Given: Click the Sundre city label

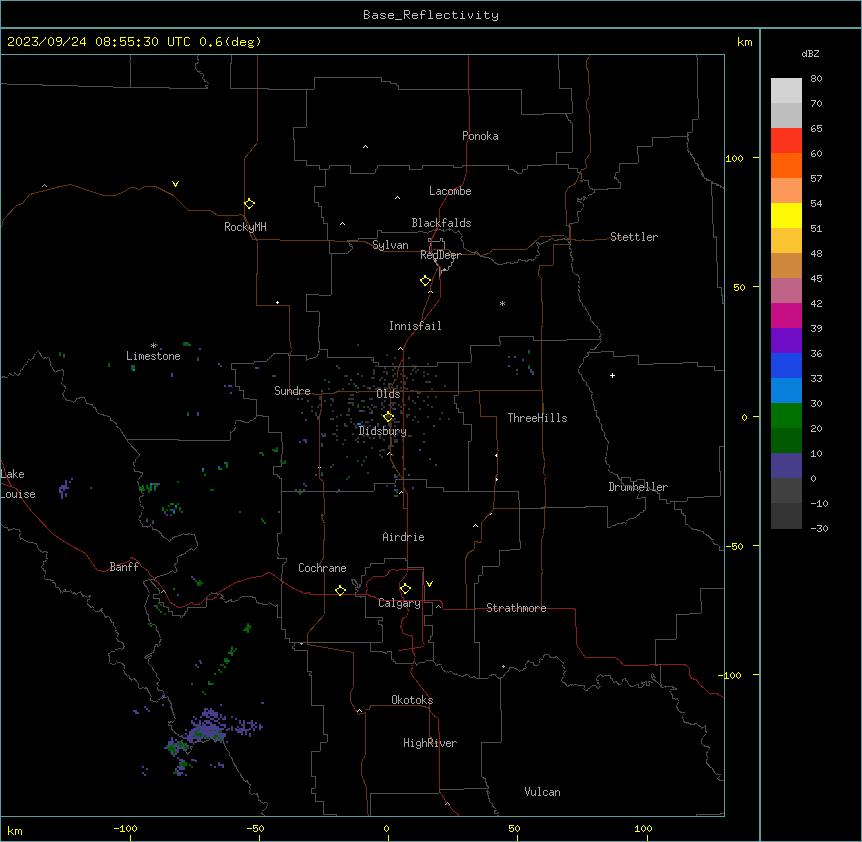Looking at the screenshot, I should 292,391.
